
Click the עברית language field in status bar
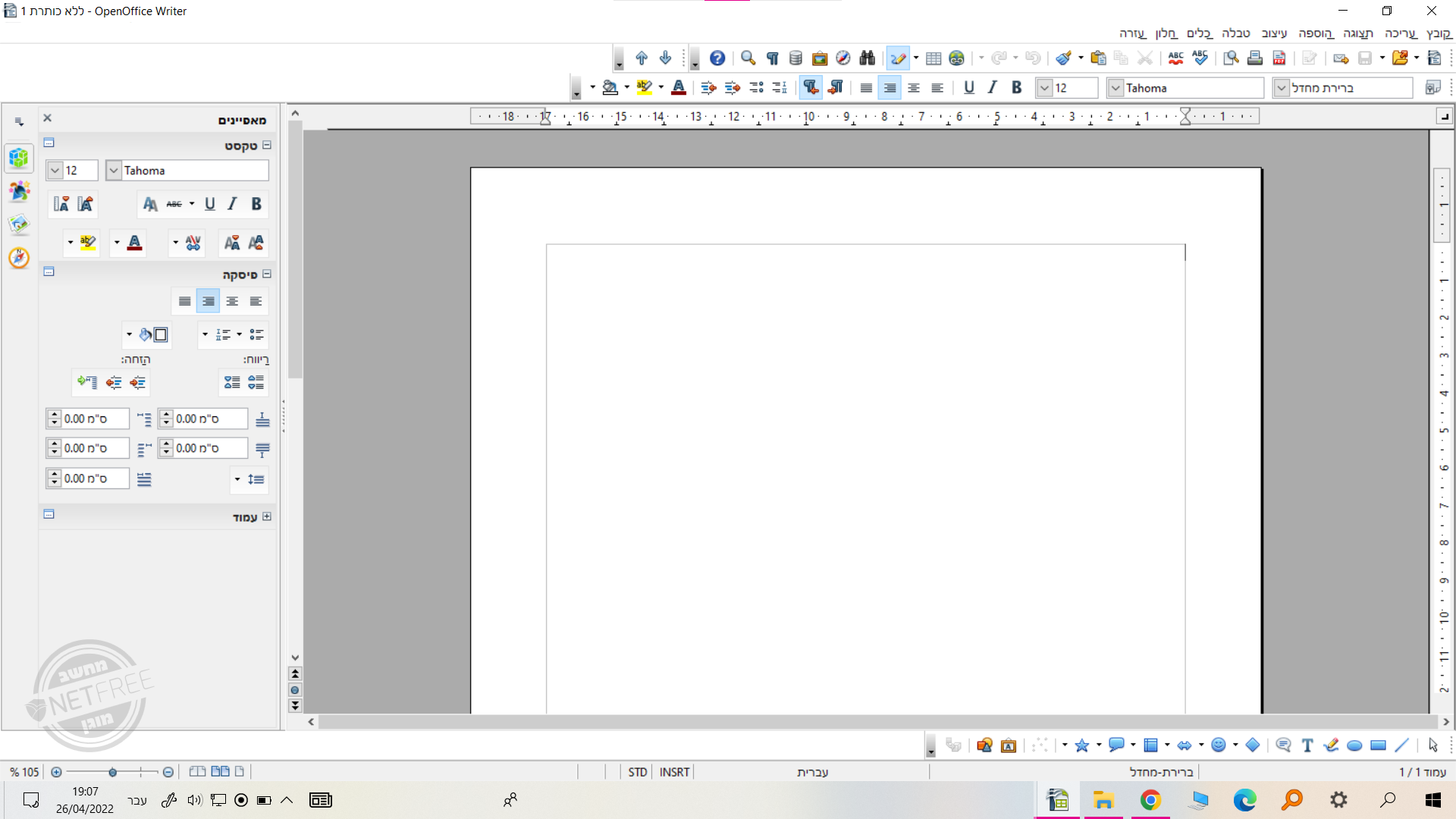[x=812, y=772]
